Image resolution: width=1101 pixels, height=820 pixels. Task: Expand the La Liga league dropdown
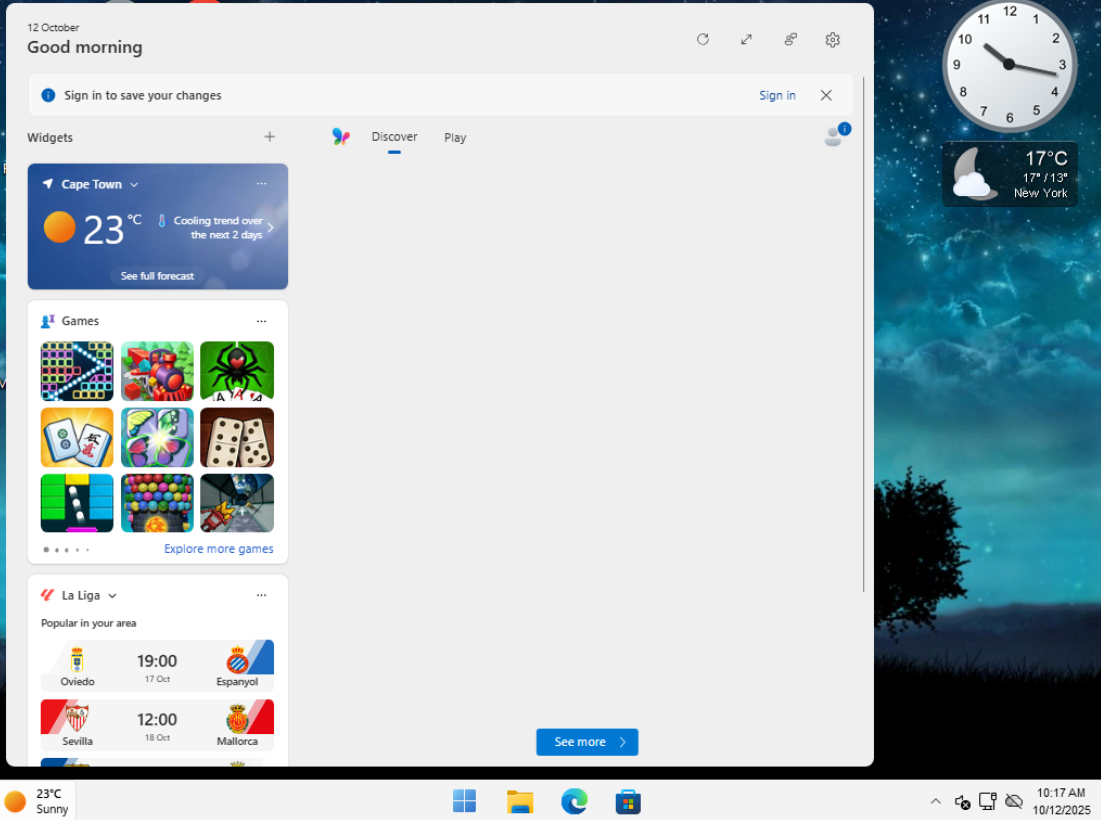(112, 596)
